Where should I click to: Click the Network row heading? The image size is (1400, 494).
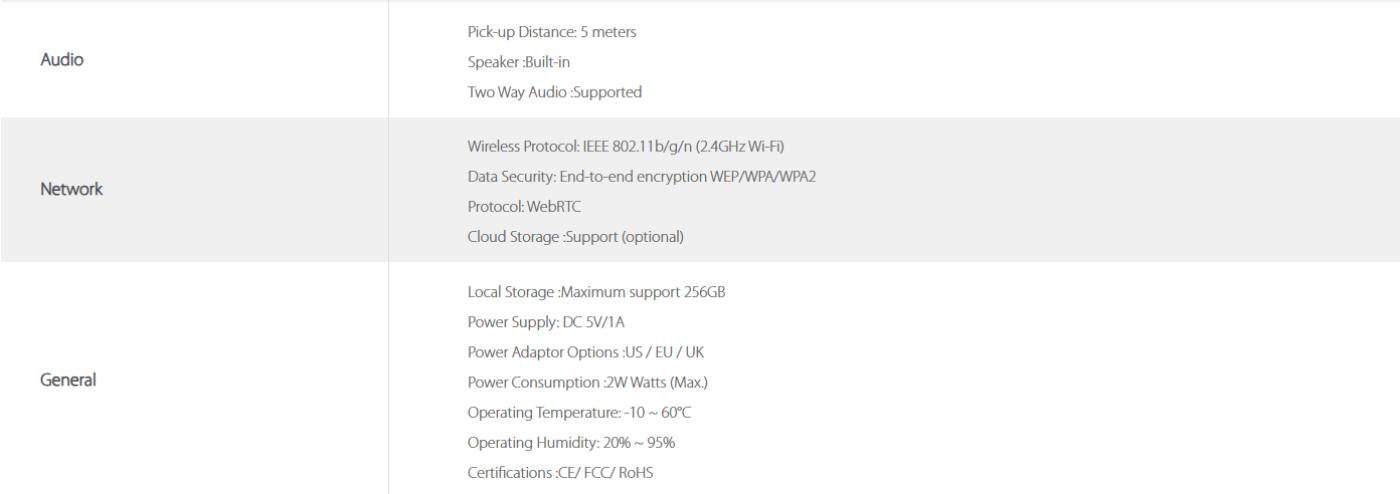[x=72, y=190]
